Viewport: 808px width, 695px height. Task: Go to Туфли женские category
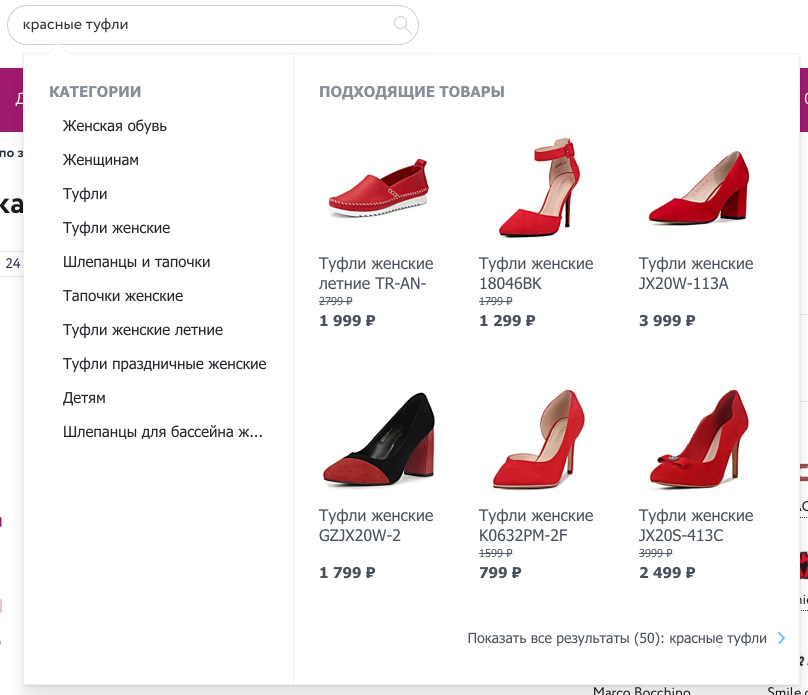116,228
